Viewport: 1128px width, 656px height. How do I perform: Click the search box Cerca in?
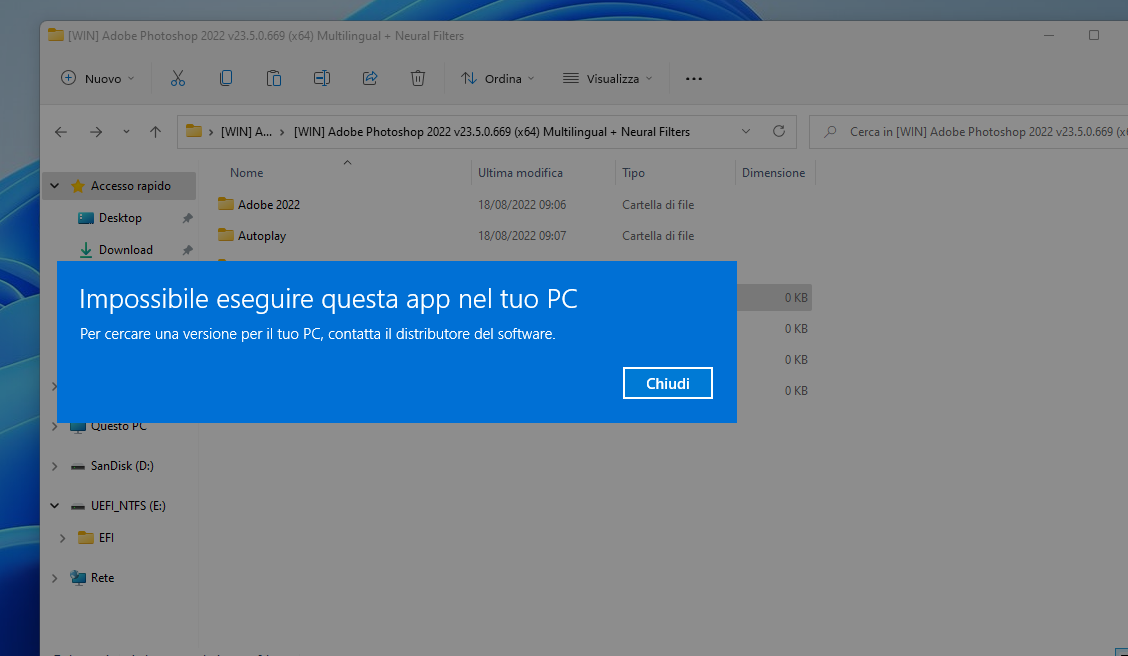[x=971, y=132]
